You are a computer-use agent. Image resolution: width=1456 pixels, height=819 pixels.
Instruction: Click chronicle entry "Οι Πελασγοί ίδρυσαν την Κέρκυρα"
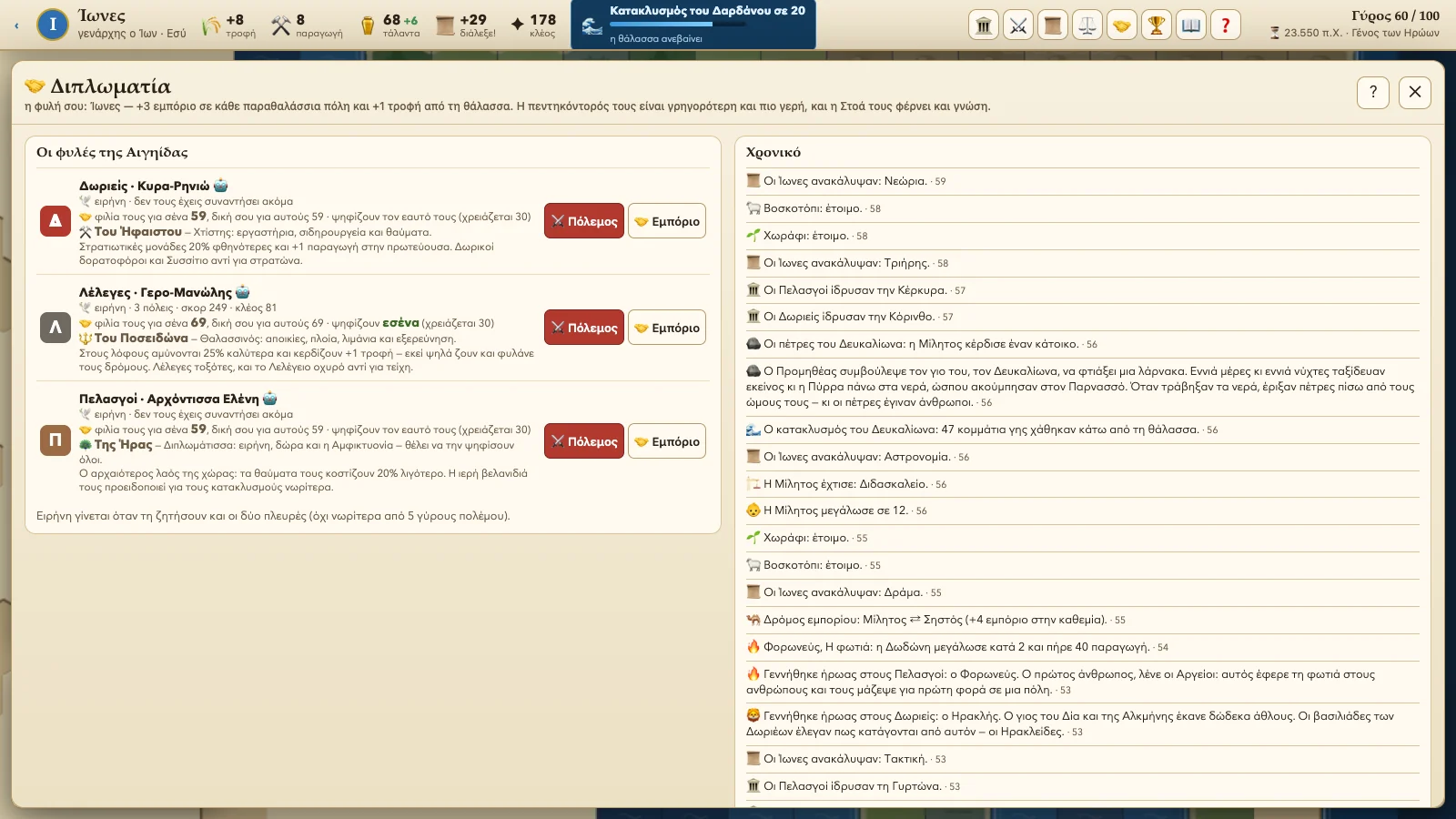(x=1083, y=290)
